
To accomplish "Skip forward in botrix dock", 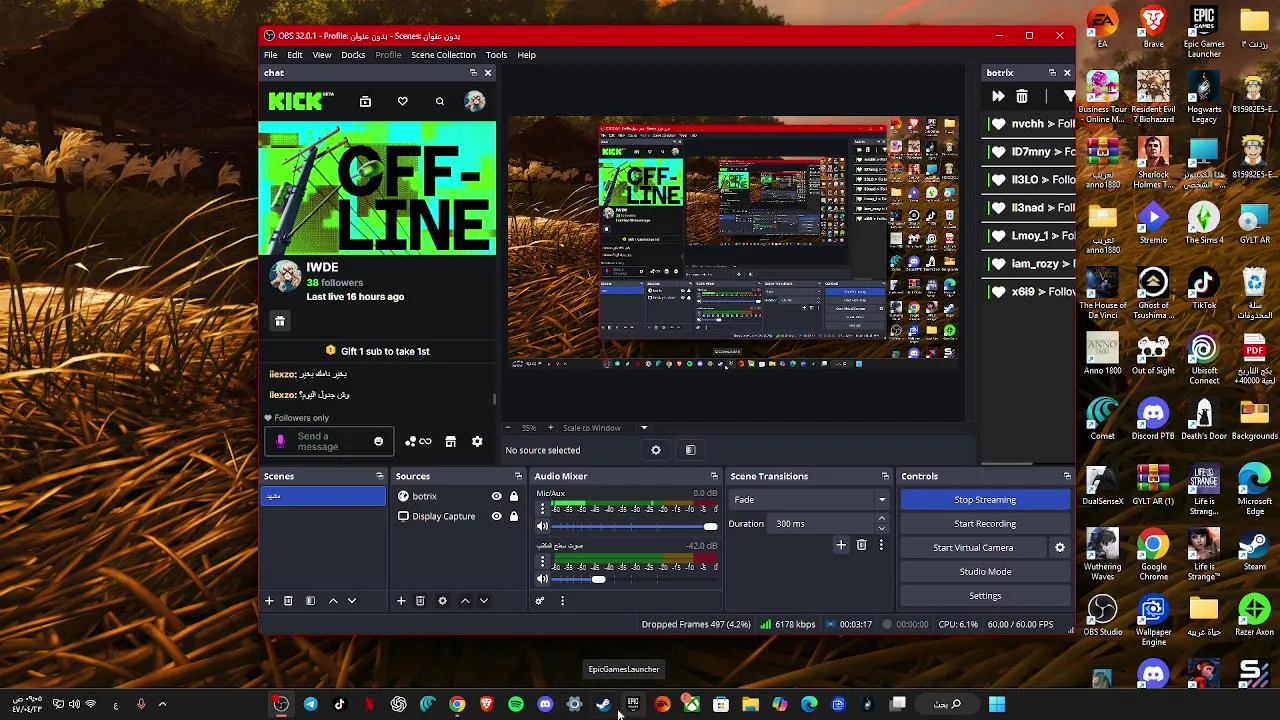I will pos(997,96).
